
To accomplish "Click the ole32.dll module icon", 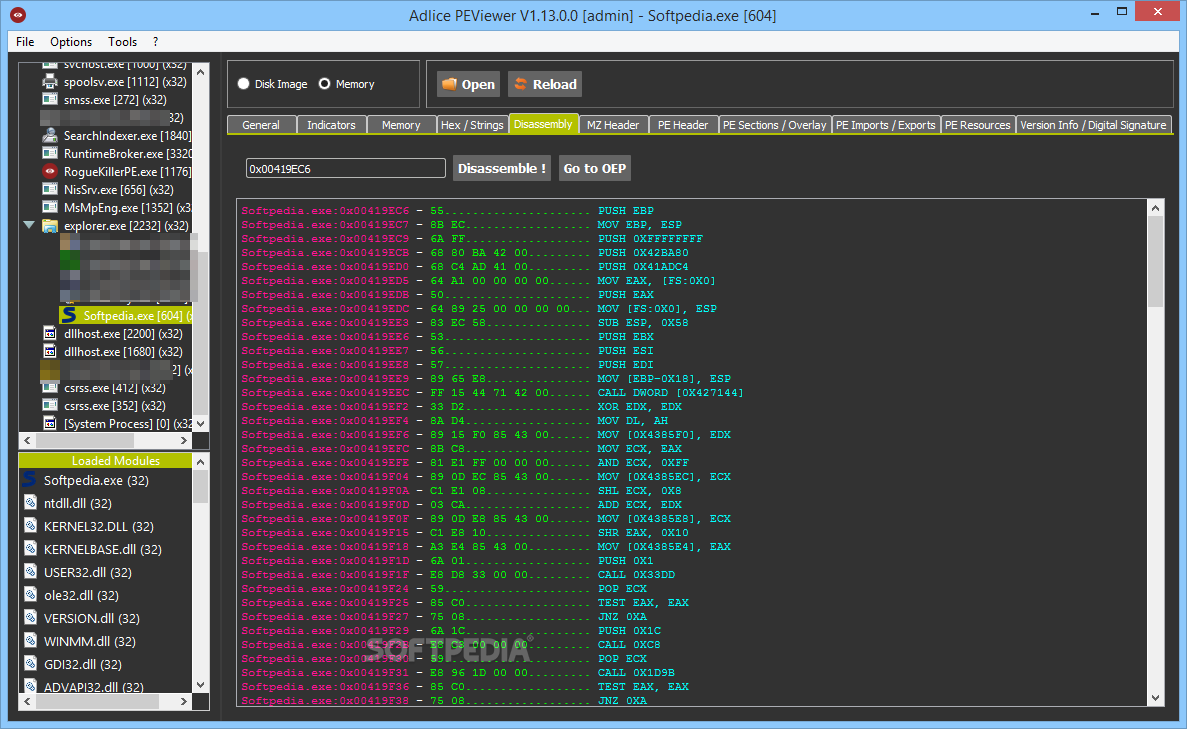I will 30,594.
